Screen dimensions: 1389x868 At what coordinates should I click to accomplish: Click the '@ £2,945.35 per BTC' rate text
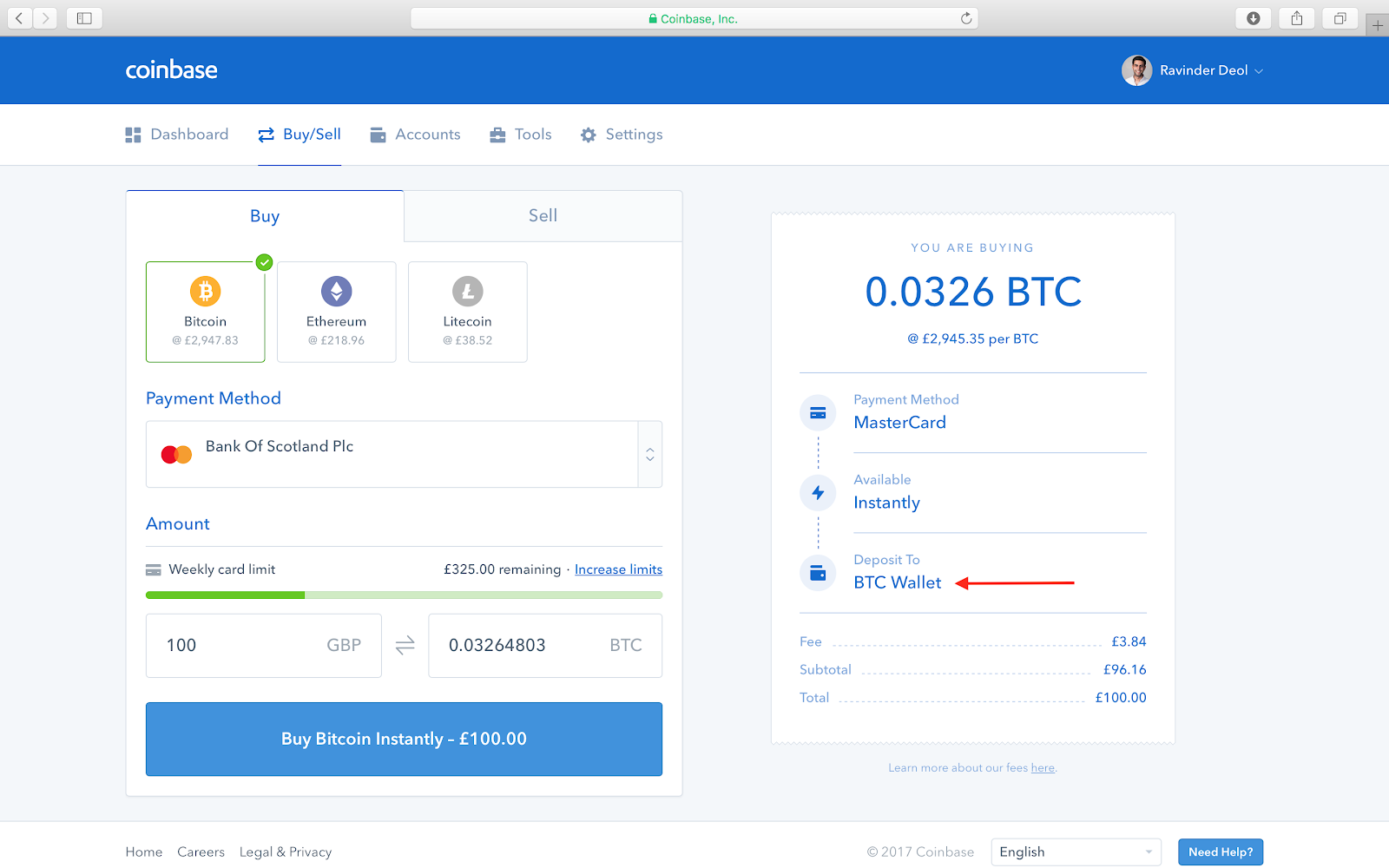pos(973,339)
